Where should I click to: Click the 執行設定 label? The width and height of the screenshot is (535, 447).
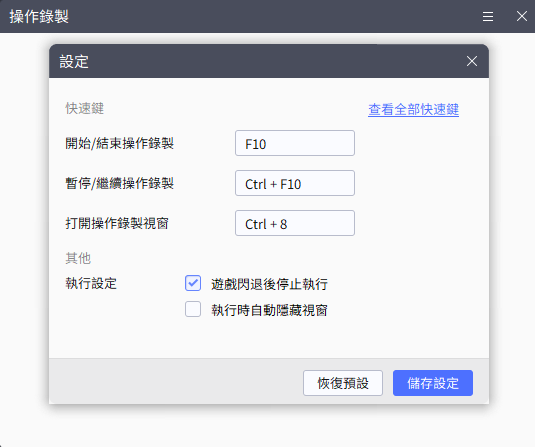pos(91,283)
